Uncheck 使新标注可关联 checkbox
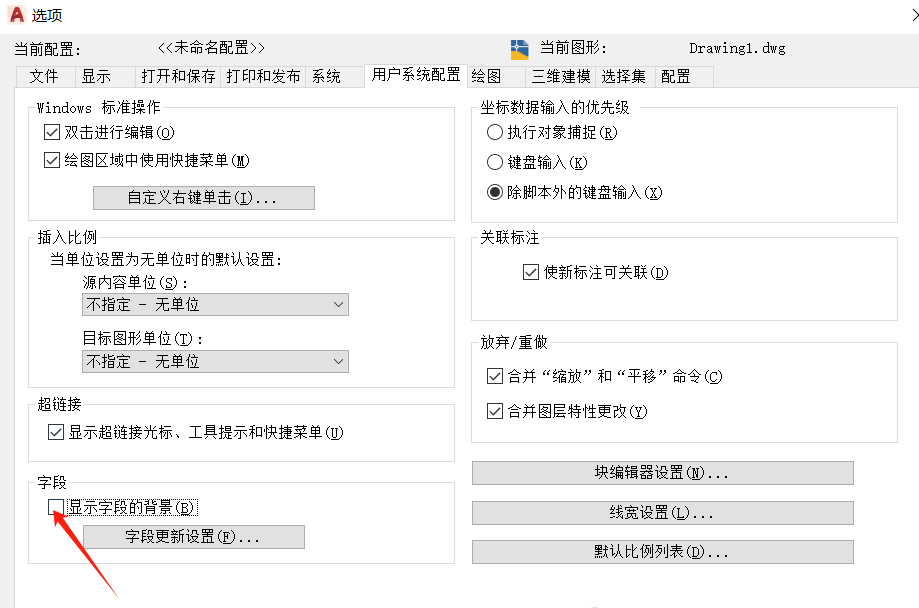Image resolution: width=919 pixels, height=608 pixels. [531, 272]
